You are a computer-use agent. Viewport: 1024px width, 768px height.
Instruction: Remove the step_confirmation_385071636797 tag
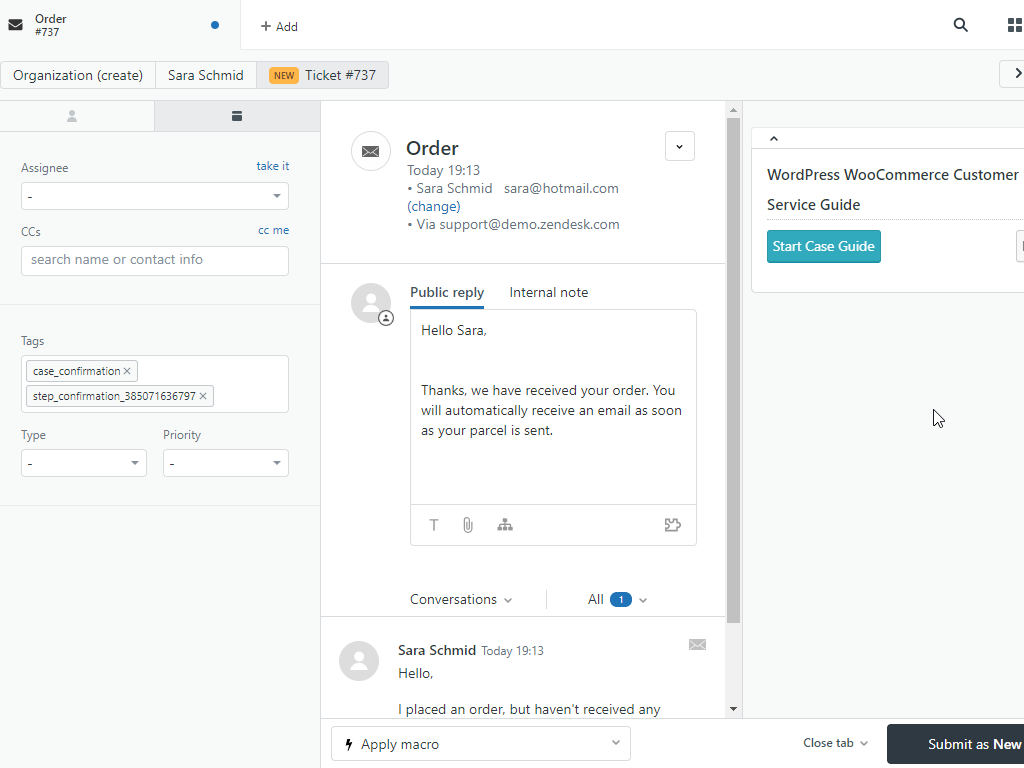(203, 396)
